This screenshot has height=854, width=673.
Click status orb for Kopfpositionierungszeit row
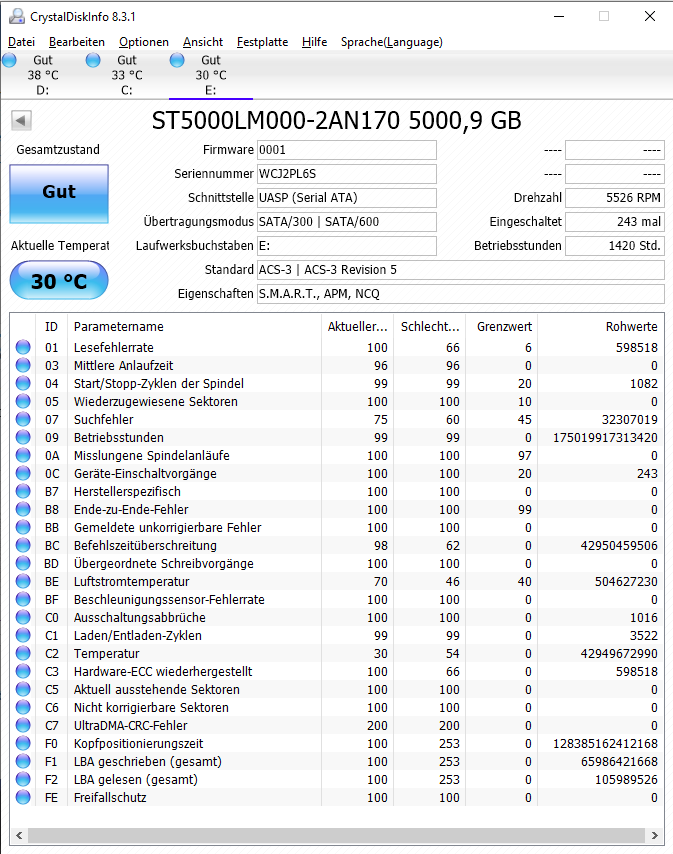coord(23,742)
